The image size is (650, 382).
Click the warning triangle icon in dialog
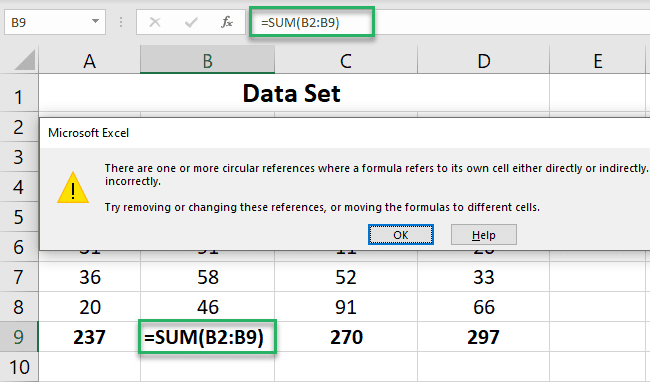pyautogui.click(x=73, y=188)
